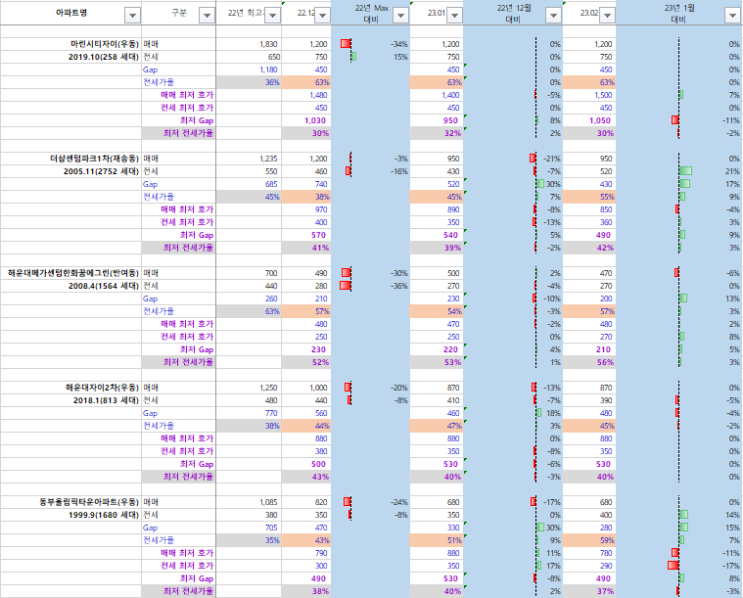Select the 2005.11(2752 세대) cell
The height and width of the screenshot is (598, 743).
71,172
